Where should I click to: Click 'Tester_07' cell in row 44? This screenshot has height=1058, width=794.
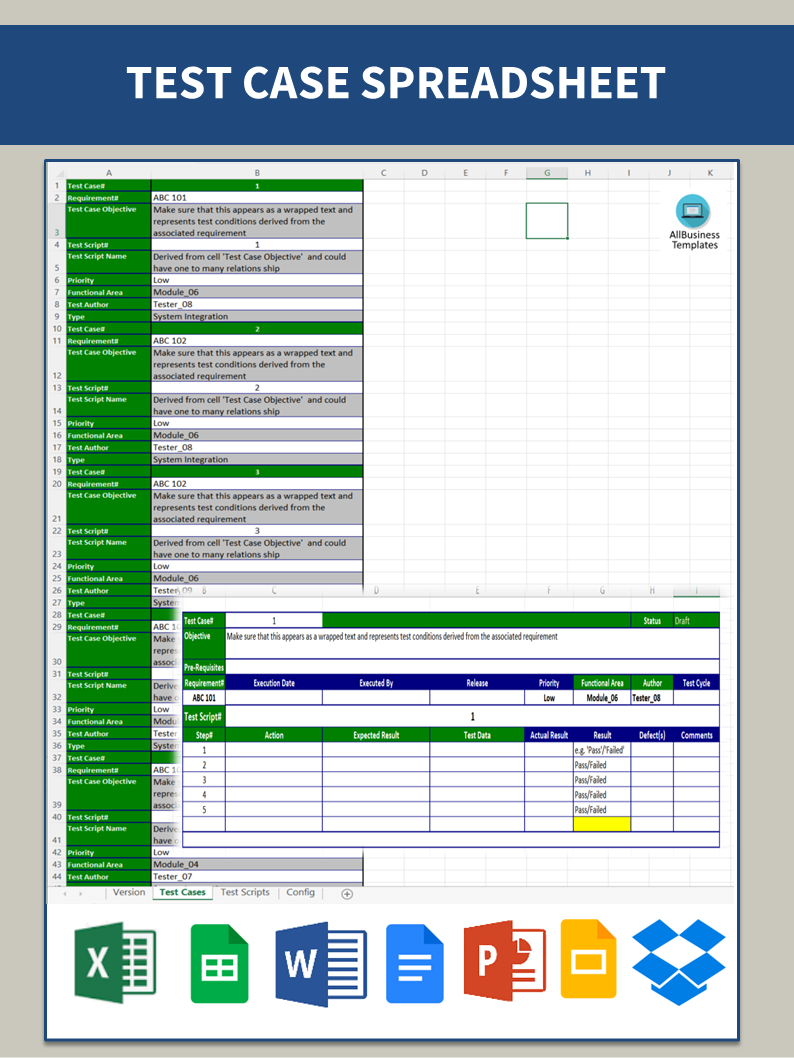257,876
